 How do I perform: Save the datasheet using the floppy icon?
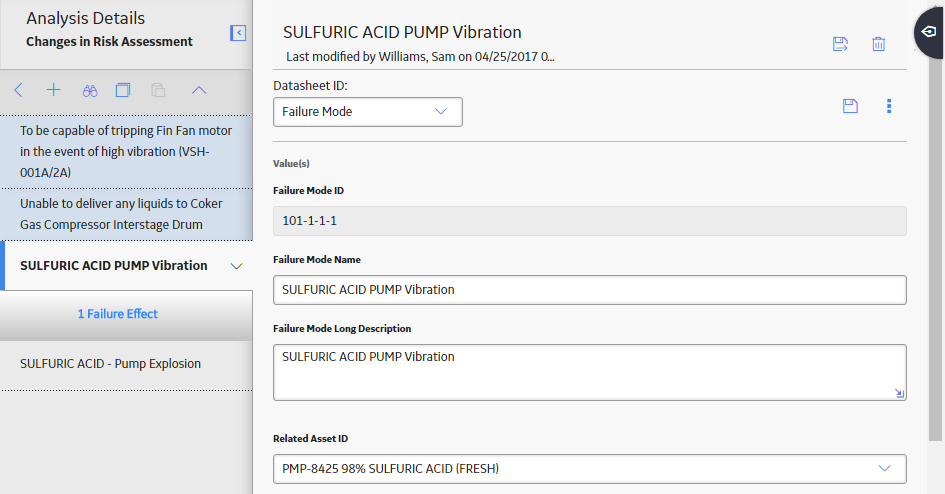tap(850, 106)
